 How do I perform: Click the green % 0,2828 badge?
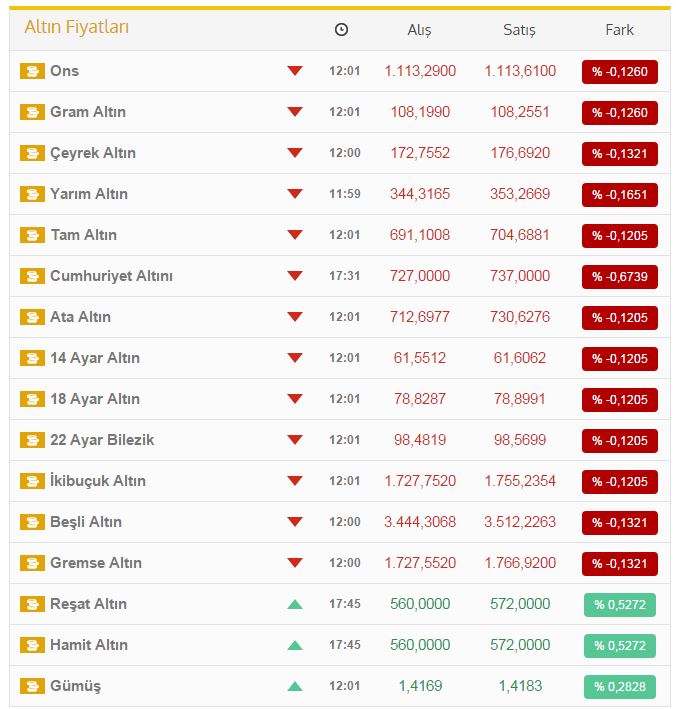620,687
